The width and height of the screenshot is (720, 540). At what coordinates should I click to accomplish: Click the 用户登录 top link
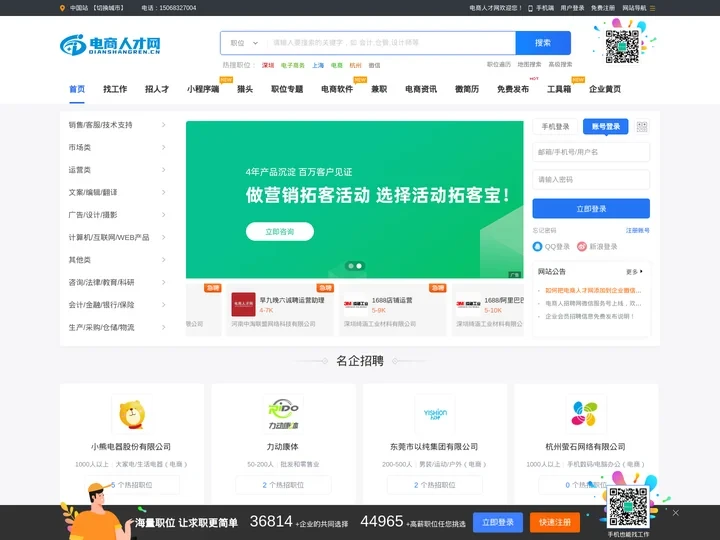(572, 8)
